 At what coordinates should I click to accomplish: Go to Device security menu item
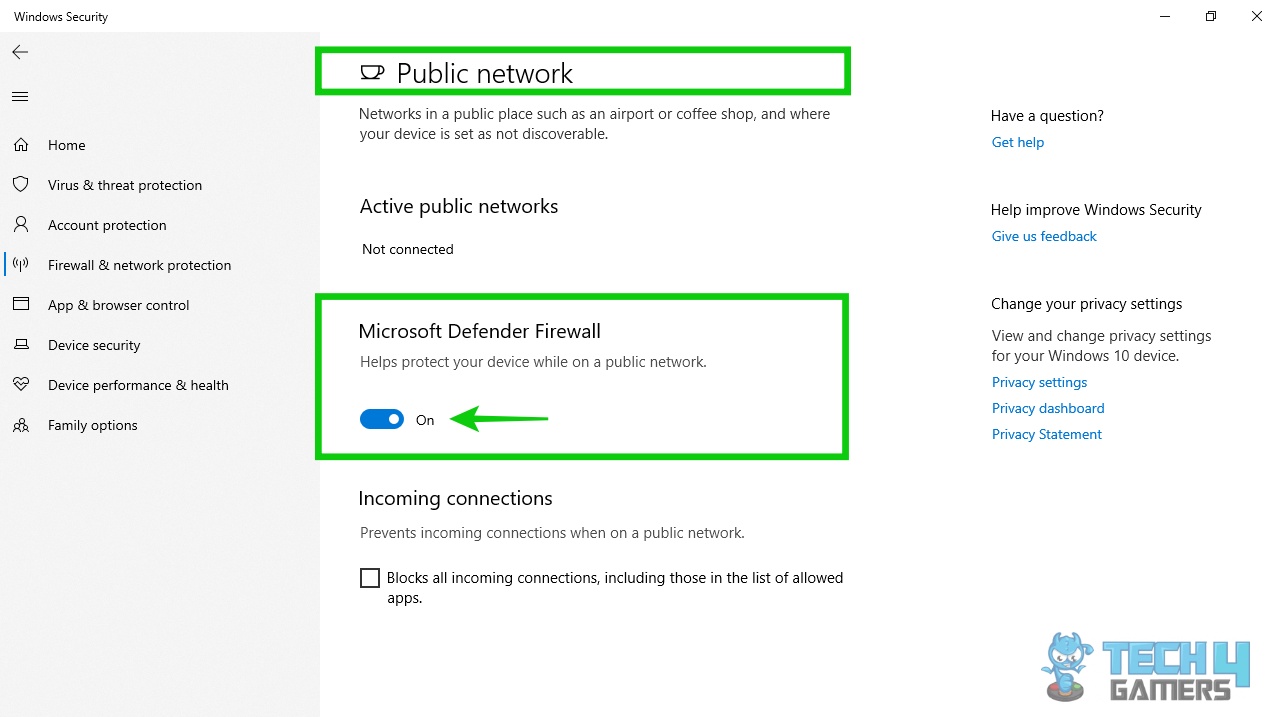(x=94, y=345)
